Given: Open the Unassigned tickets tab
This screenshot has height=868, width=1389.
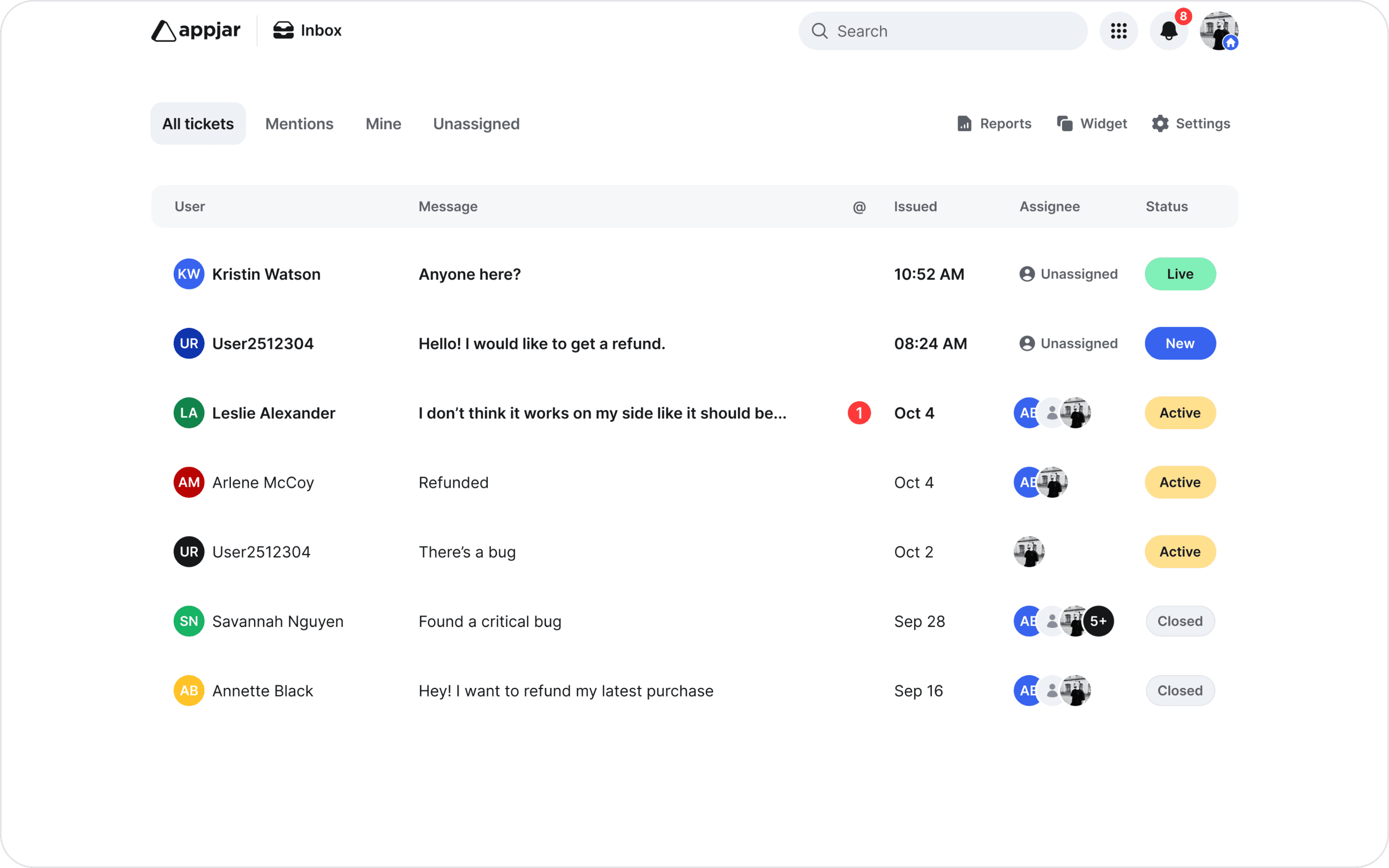Looking at the screenshot, I should (x=476, y=123).
